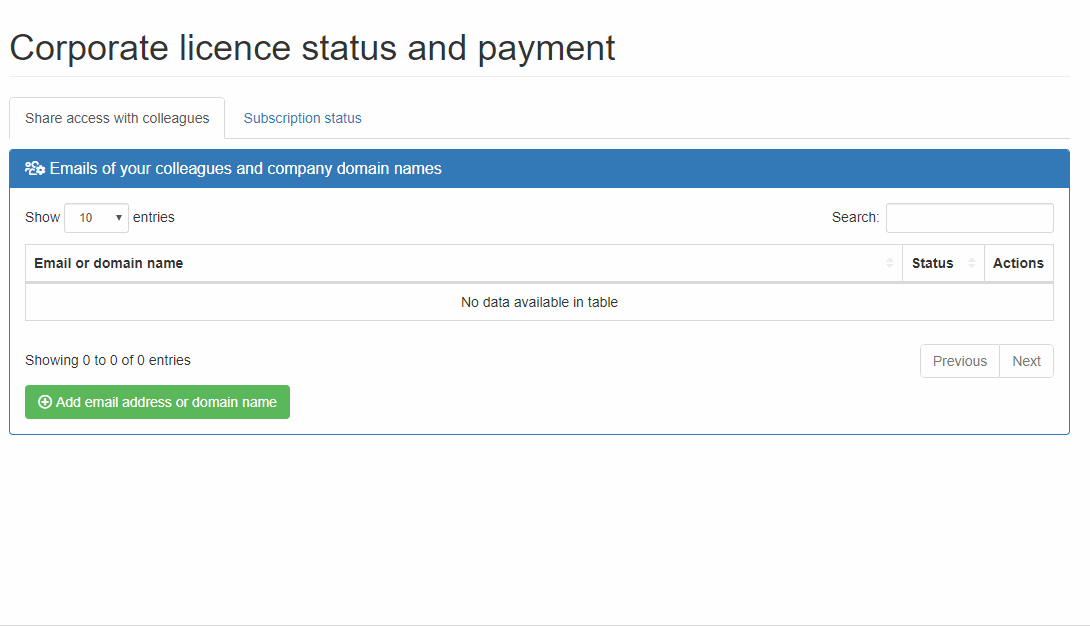
Task: Click the 'No data available in table' row
Action: tap(539, 302)
